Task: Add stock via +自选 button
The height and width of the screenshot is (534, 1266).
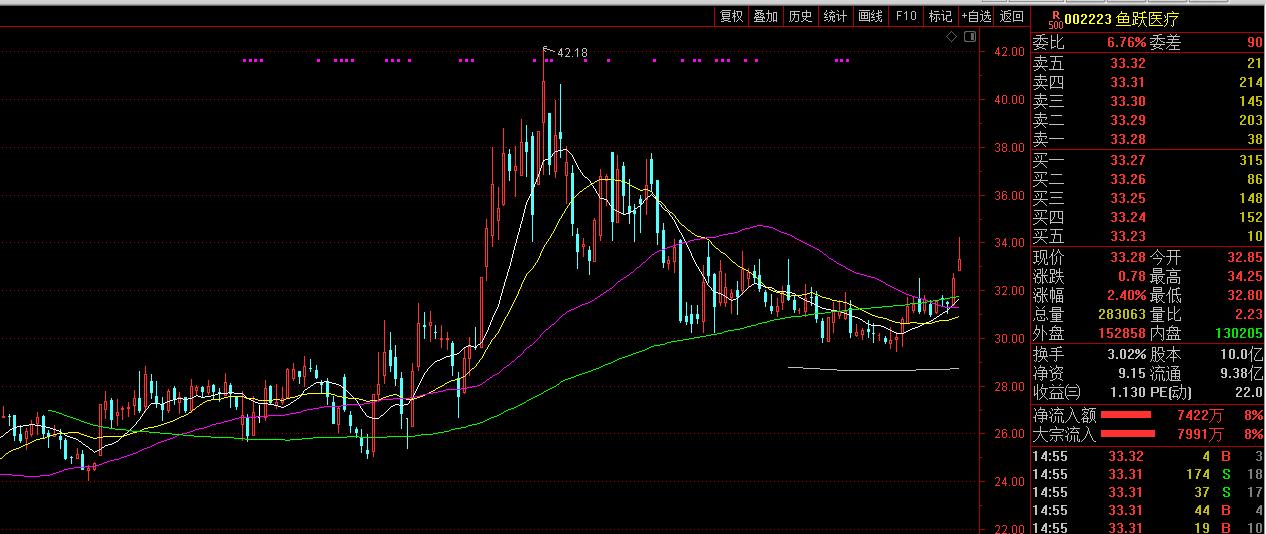Action: tap(977, 16)
